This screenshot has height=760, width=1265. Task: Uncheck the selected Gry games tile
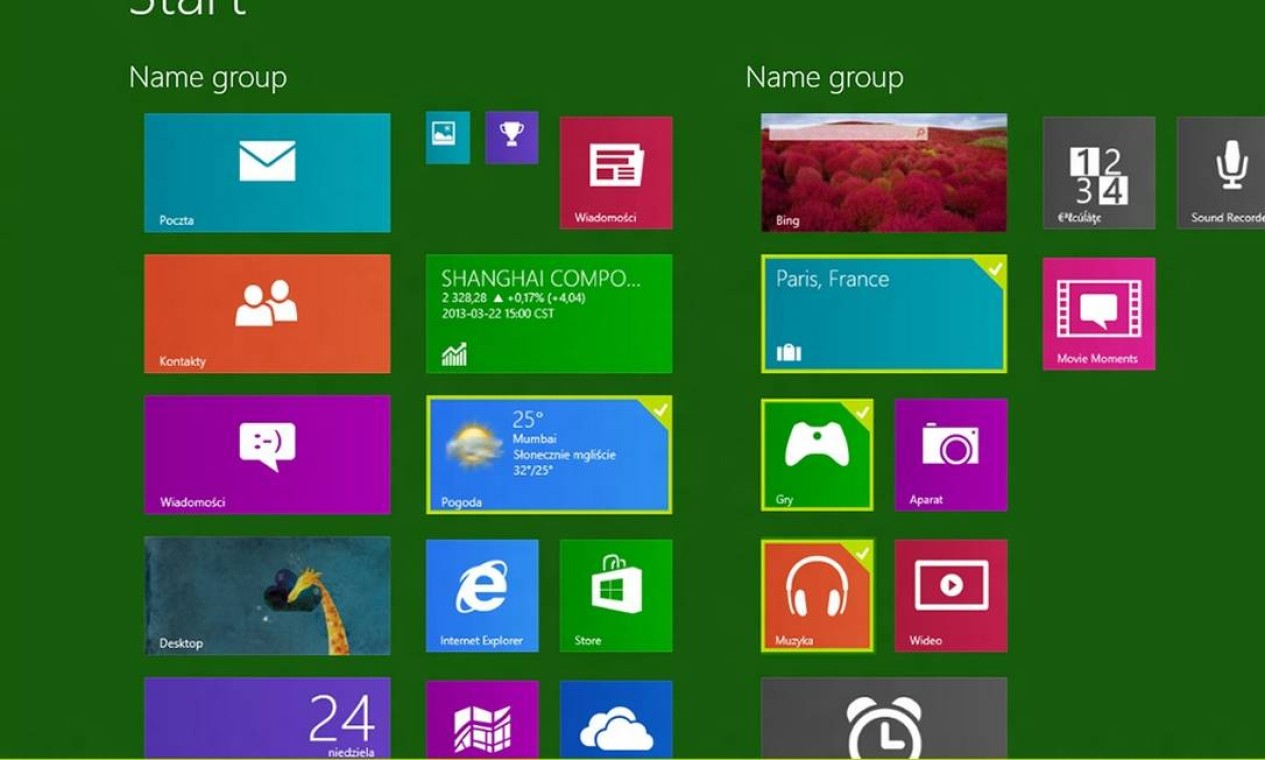click(x=817, y=455)
